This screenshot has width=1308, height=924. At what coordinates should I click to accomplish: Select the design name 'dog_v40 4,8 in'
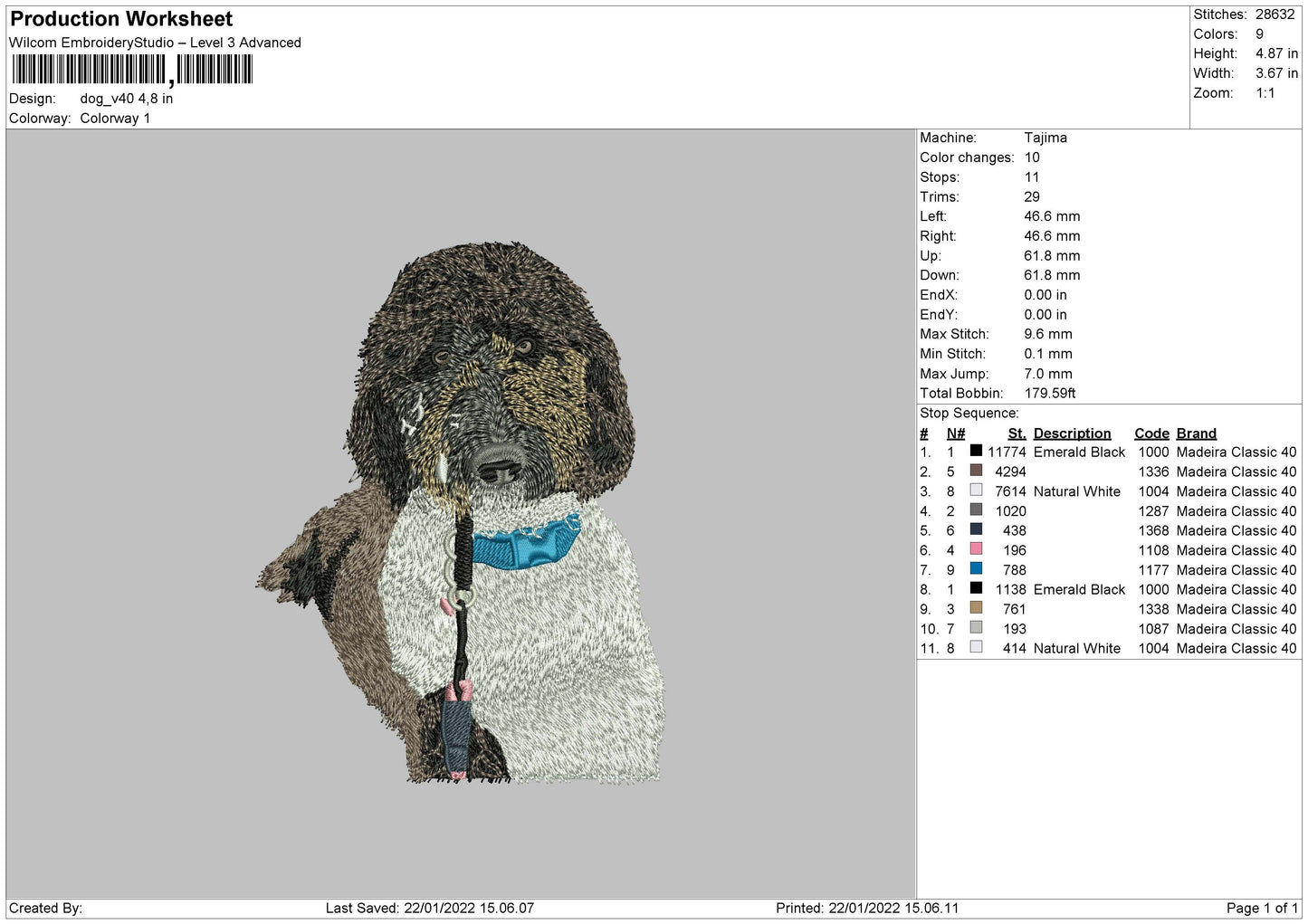[x=127, y=99]
